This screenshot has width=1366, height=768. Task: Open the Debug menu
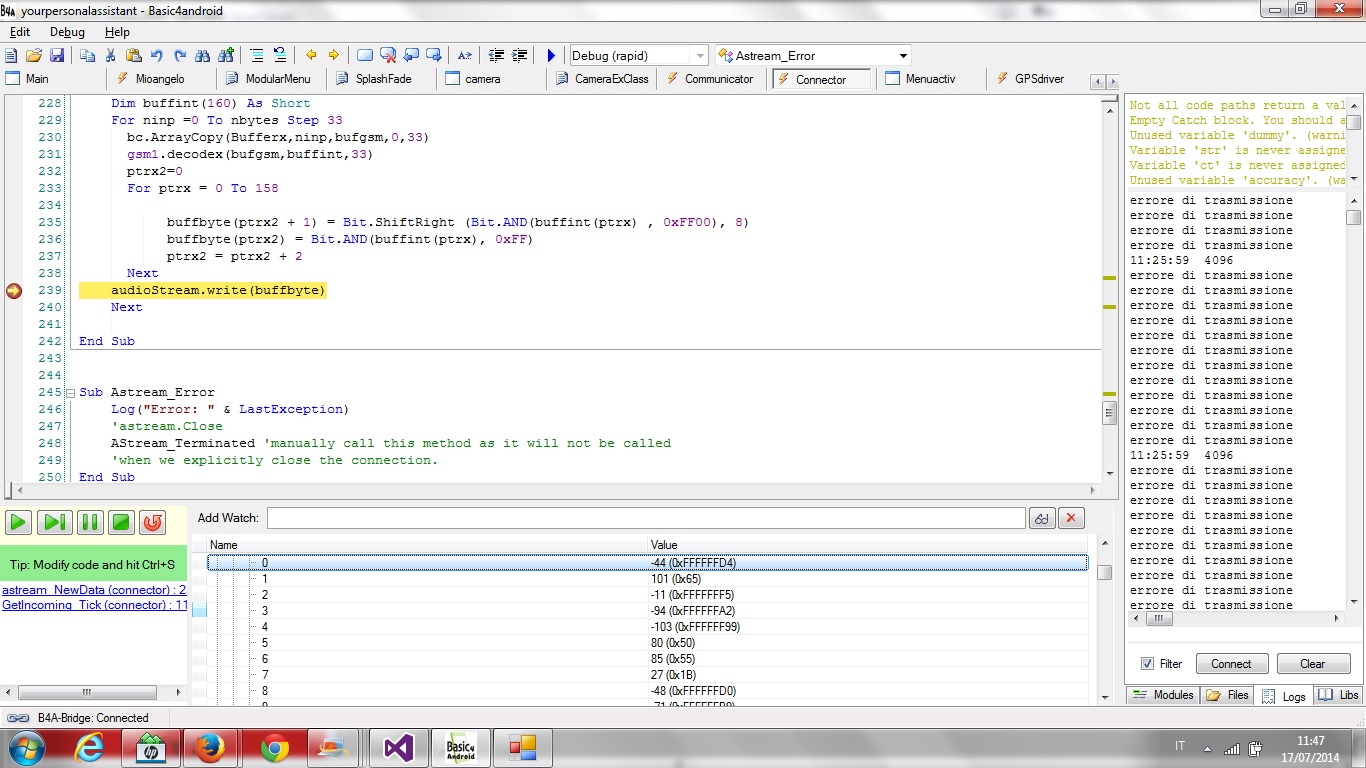(67, 32)
